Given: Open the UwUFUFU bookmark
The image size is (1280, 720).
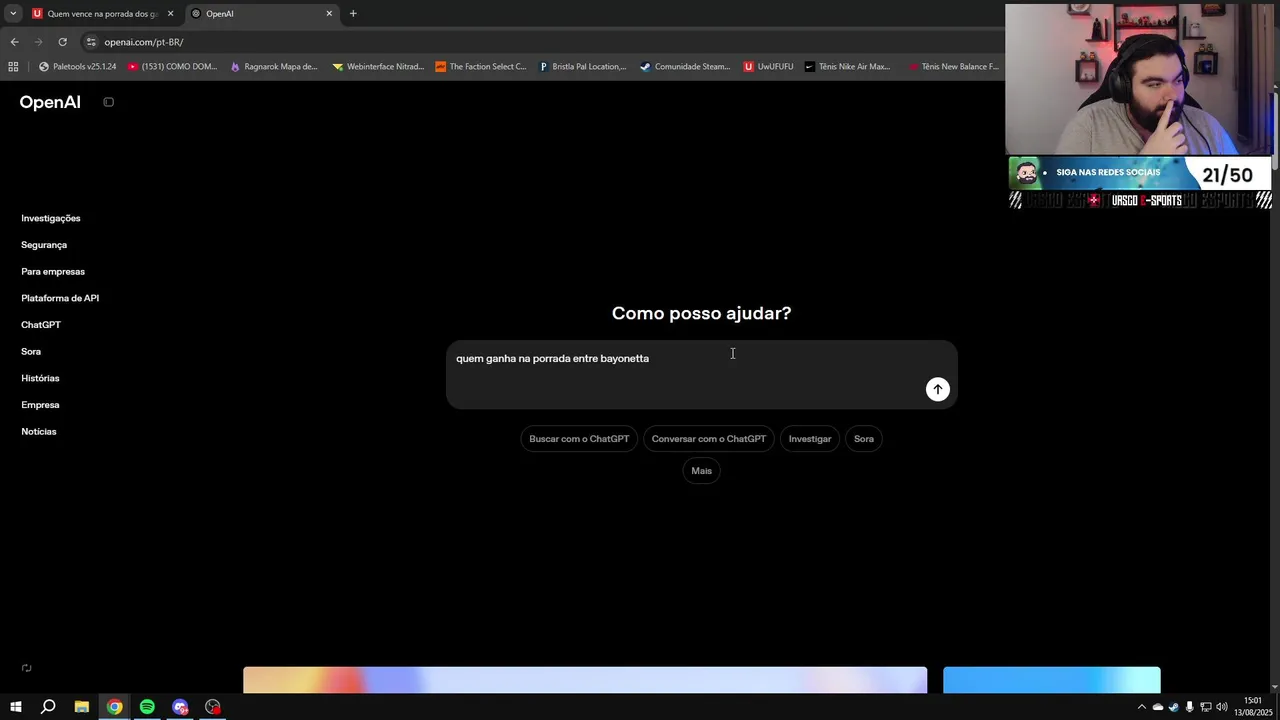Looking at the screenshot, I should coord(768,67).
